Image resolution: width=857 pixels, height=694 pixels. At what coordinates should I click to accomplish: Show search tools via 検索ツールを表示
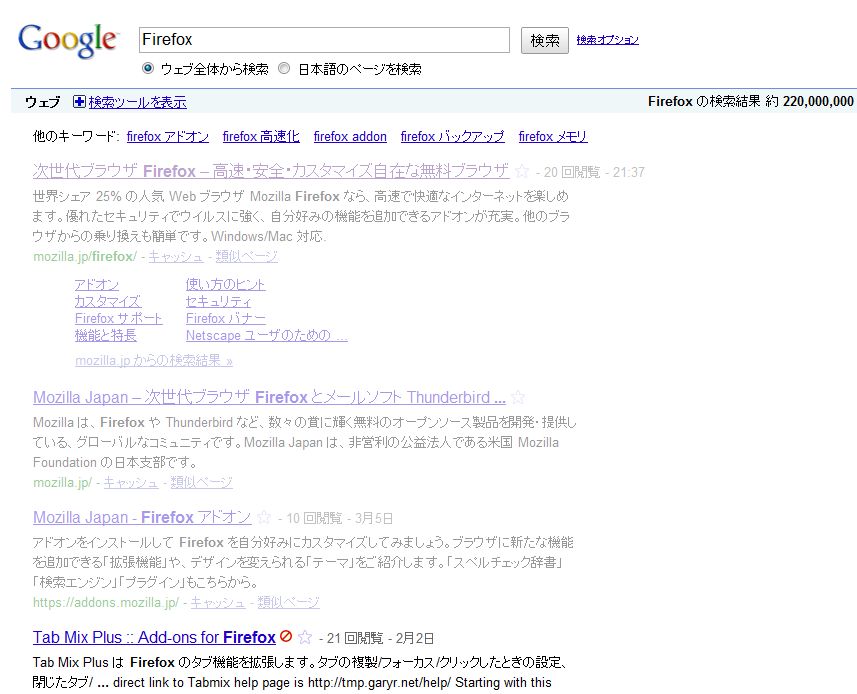pos(137,102)
